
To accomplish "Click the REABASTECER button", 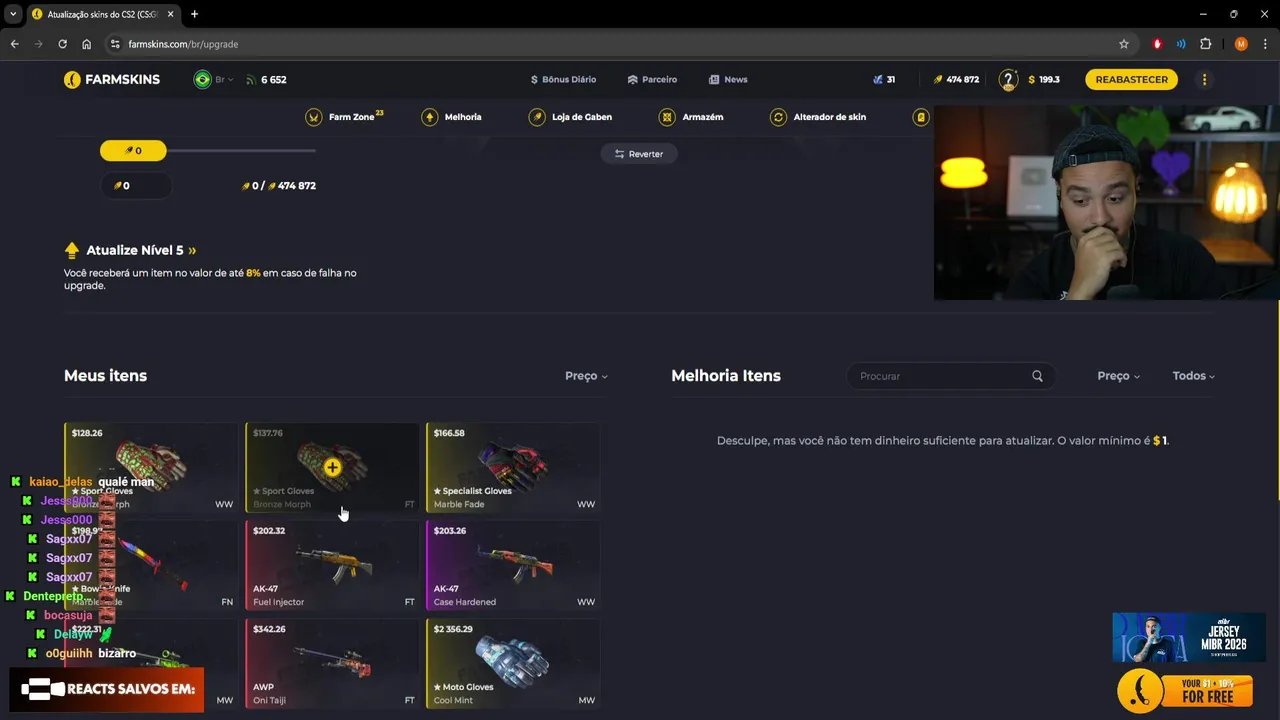I will (x=1131, y=79).
